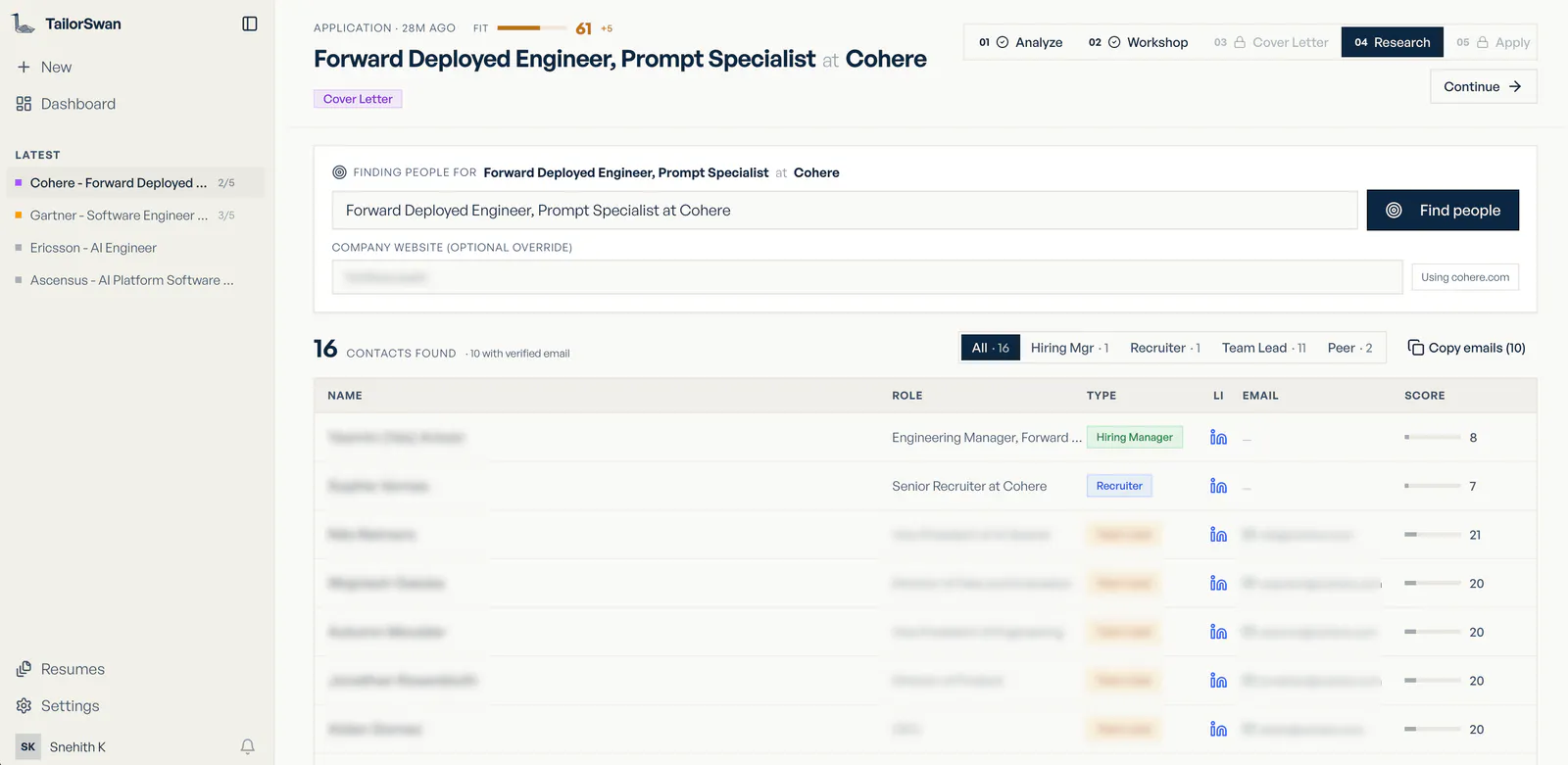Filter contacts by Hiring Mgr

click(1069, 348)
